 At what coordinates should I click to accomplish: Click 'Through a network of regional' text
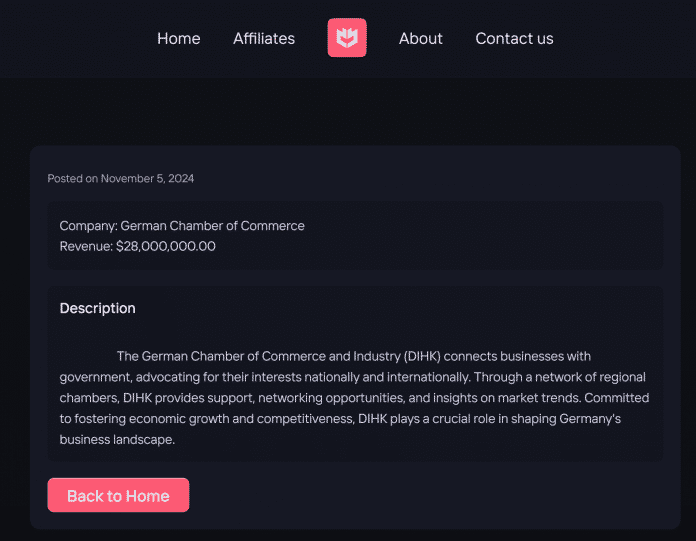[560, 377]
